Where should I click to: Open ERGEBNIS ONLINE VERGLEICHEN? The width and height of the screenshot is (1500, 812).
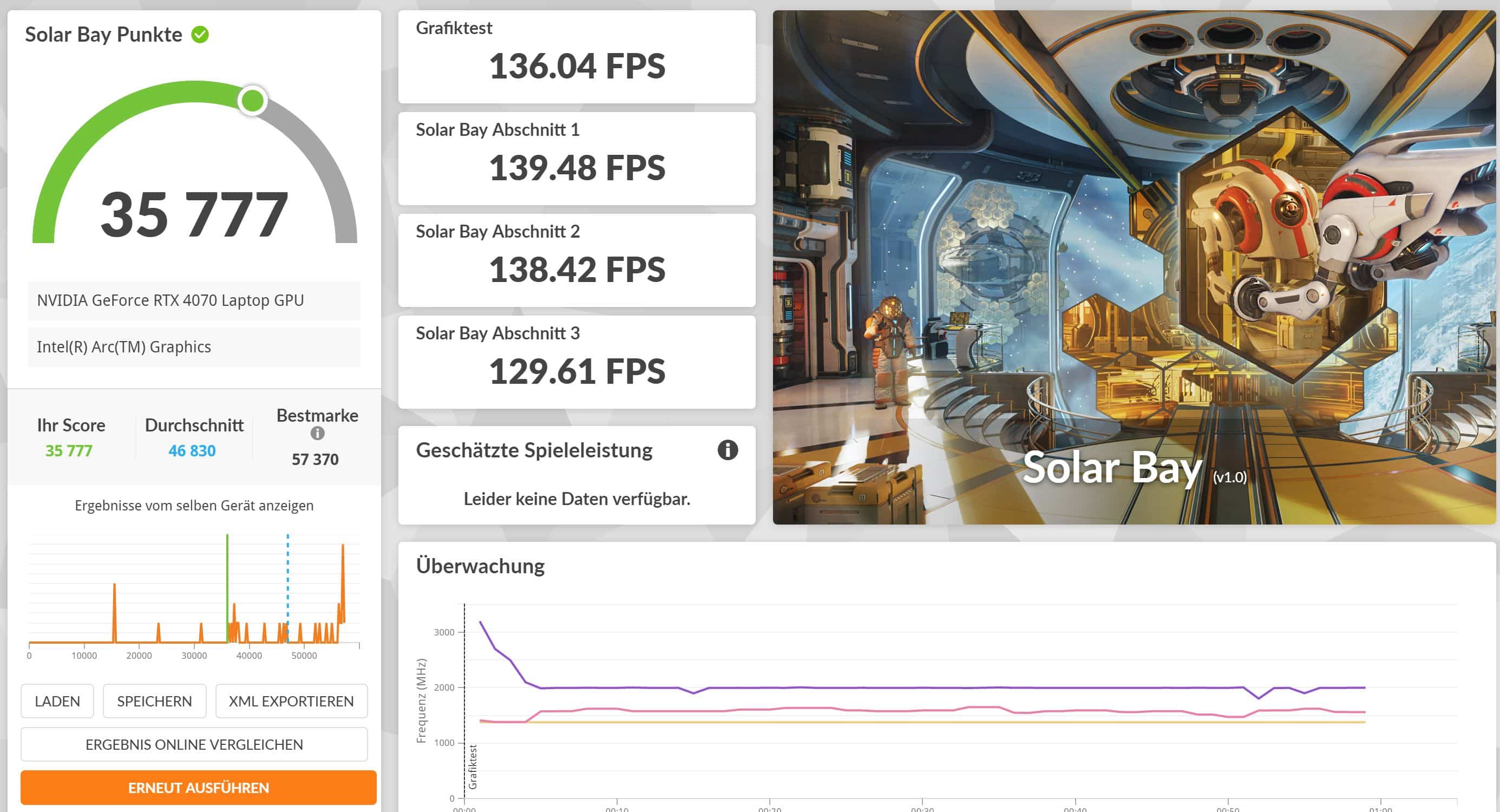(x=194, y=744)
